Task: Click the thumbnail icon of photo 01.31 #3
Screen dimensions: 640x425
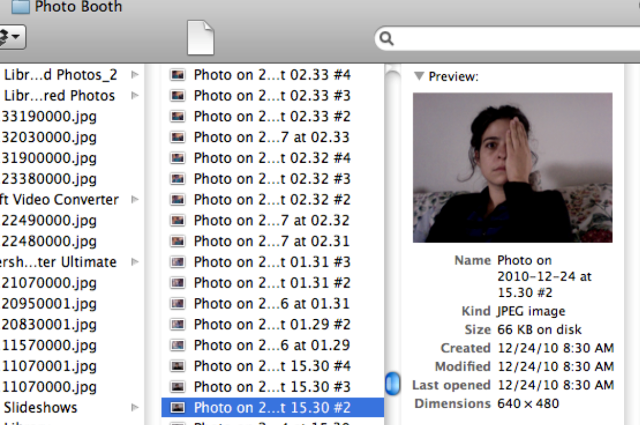Action: 178,262
